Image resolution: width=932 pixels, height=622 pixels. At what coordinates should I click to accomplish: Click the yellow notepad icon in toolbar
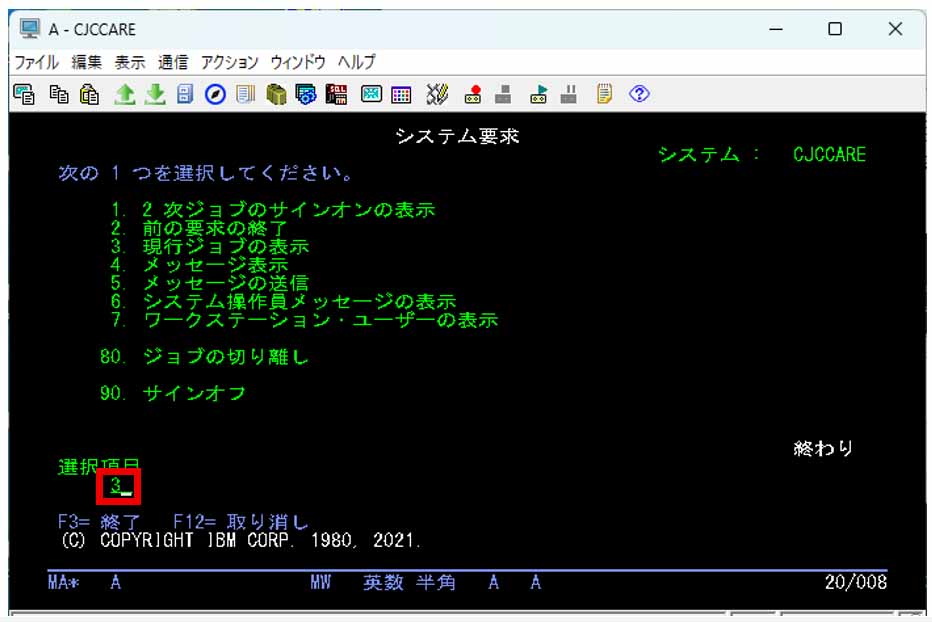(x=605, y=94)
